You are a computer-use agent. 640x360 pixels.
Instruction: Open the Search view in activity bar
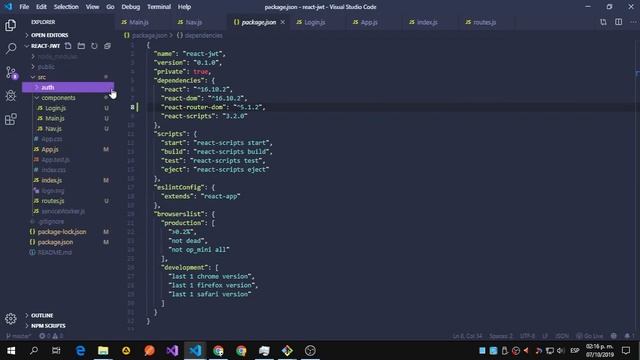click(x=11, y=49)
